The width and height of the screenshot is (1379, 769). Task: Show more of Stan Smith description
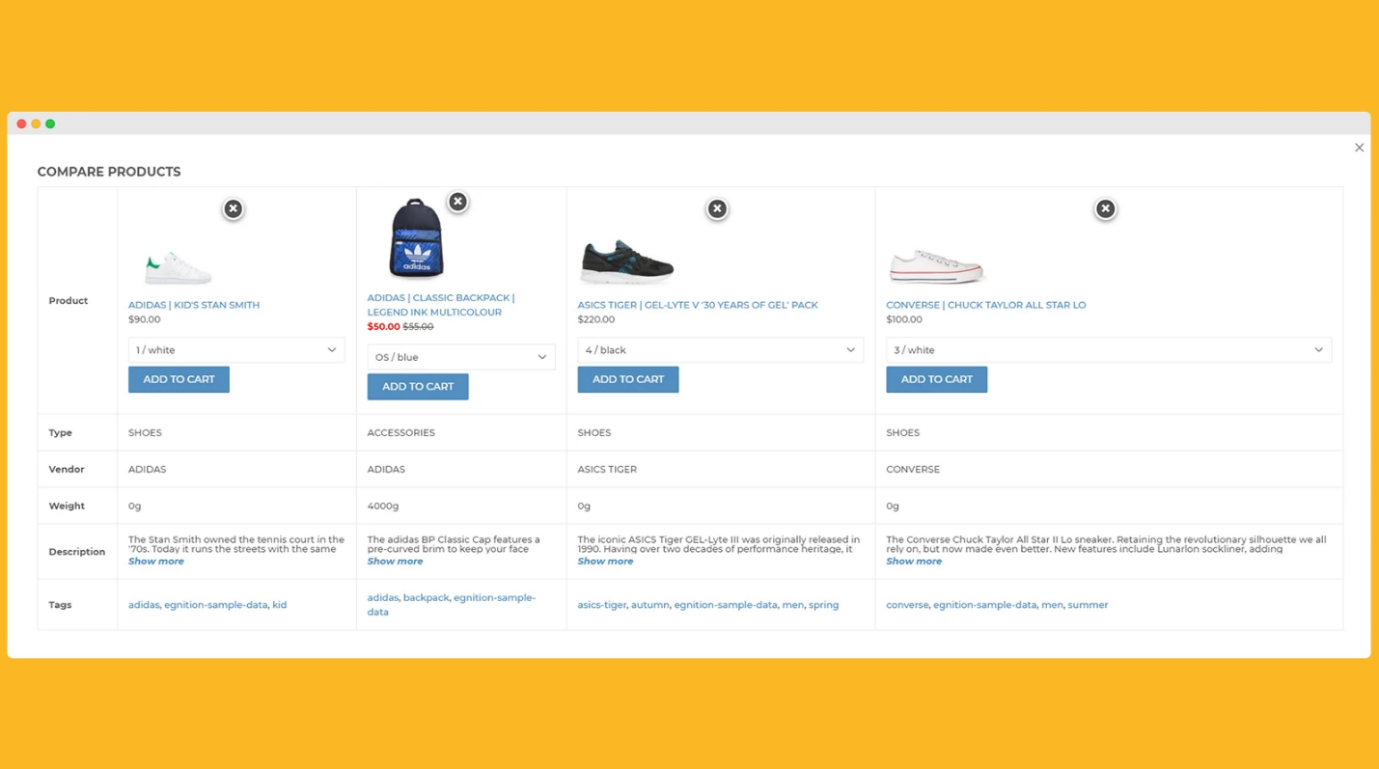tap(156, 562)
